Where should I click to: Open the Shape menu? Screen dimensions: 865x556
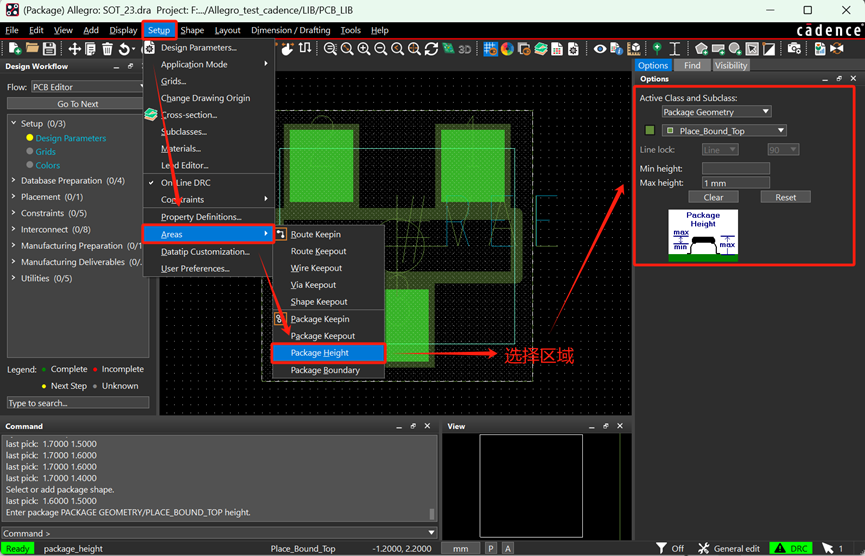pos(192,30)
